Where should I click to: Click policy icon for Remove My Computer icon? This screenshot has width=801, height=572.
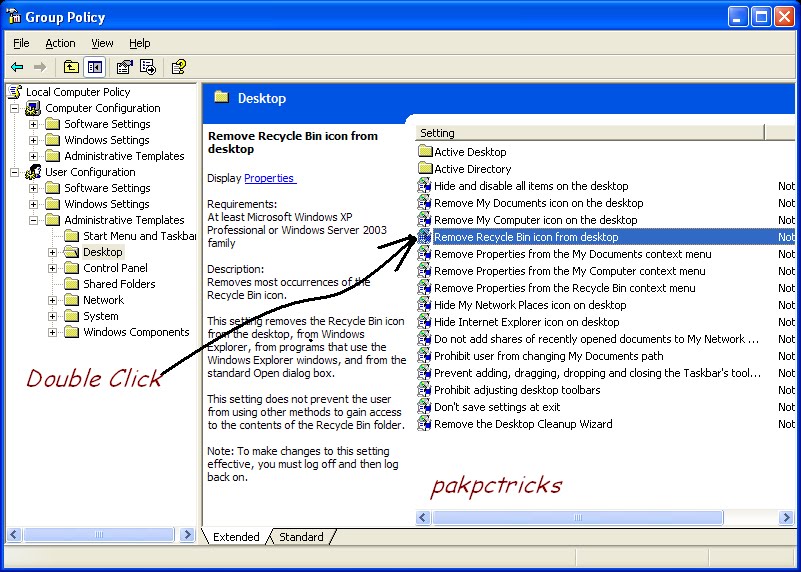(x=425, y=220)
